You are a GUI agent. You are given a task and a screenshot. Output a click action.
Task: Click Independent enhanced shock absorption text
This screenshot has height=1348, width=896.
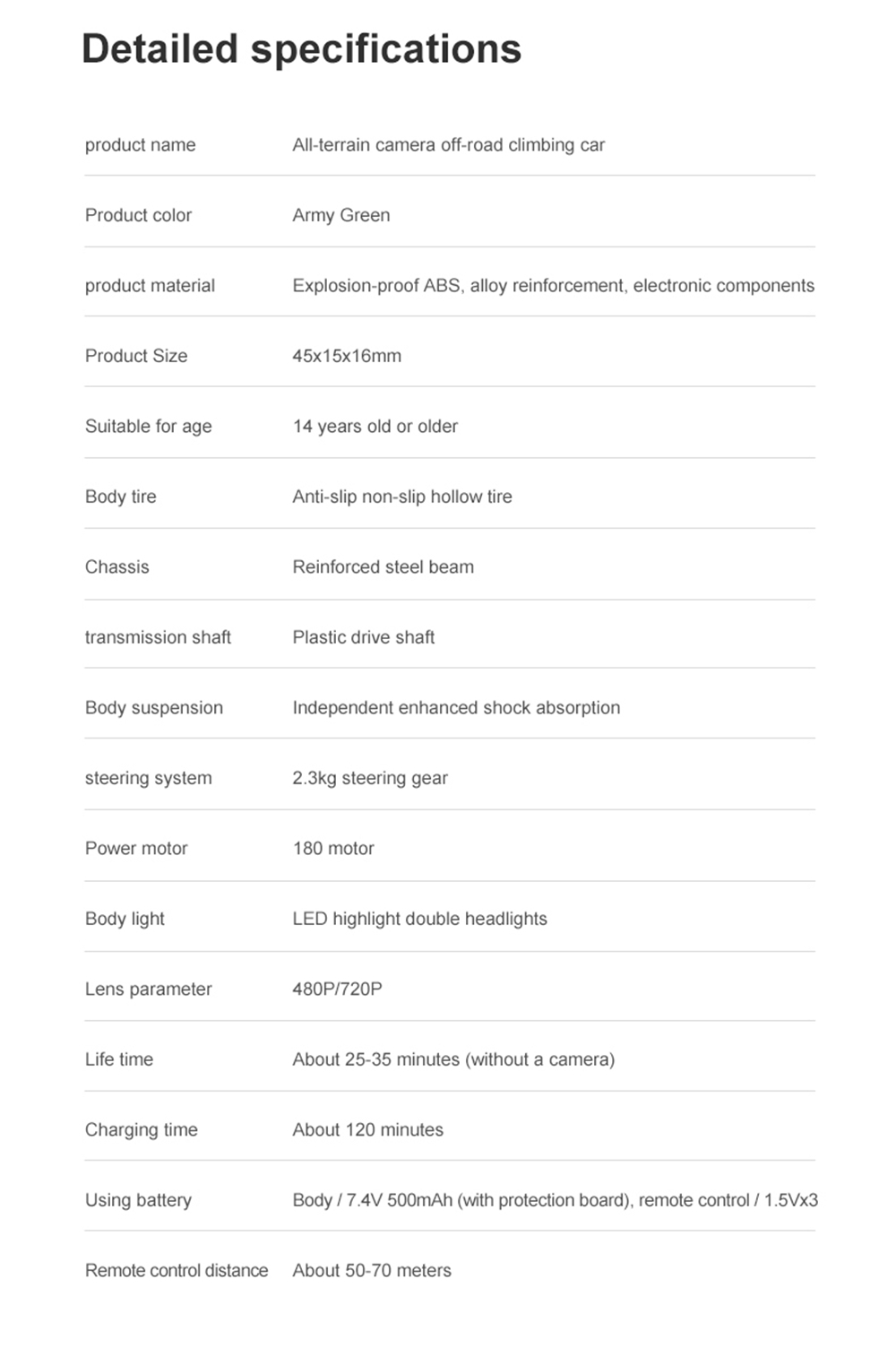456,708
